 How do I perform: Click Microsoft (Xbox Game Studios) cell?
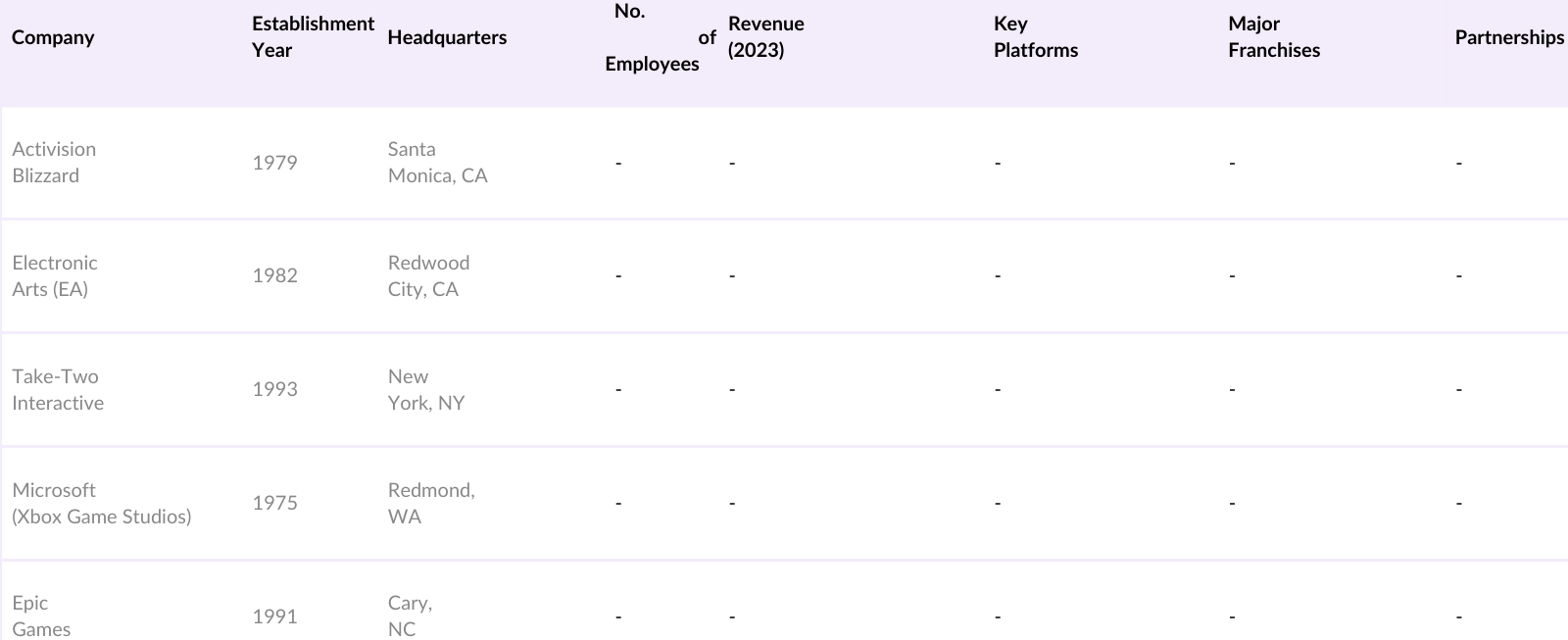pos(101,504)
